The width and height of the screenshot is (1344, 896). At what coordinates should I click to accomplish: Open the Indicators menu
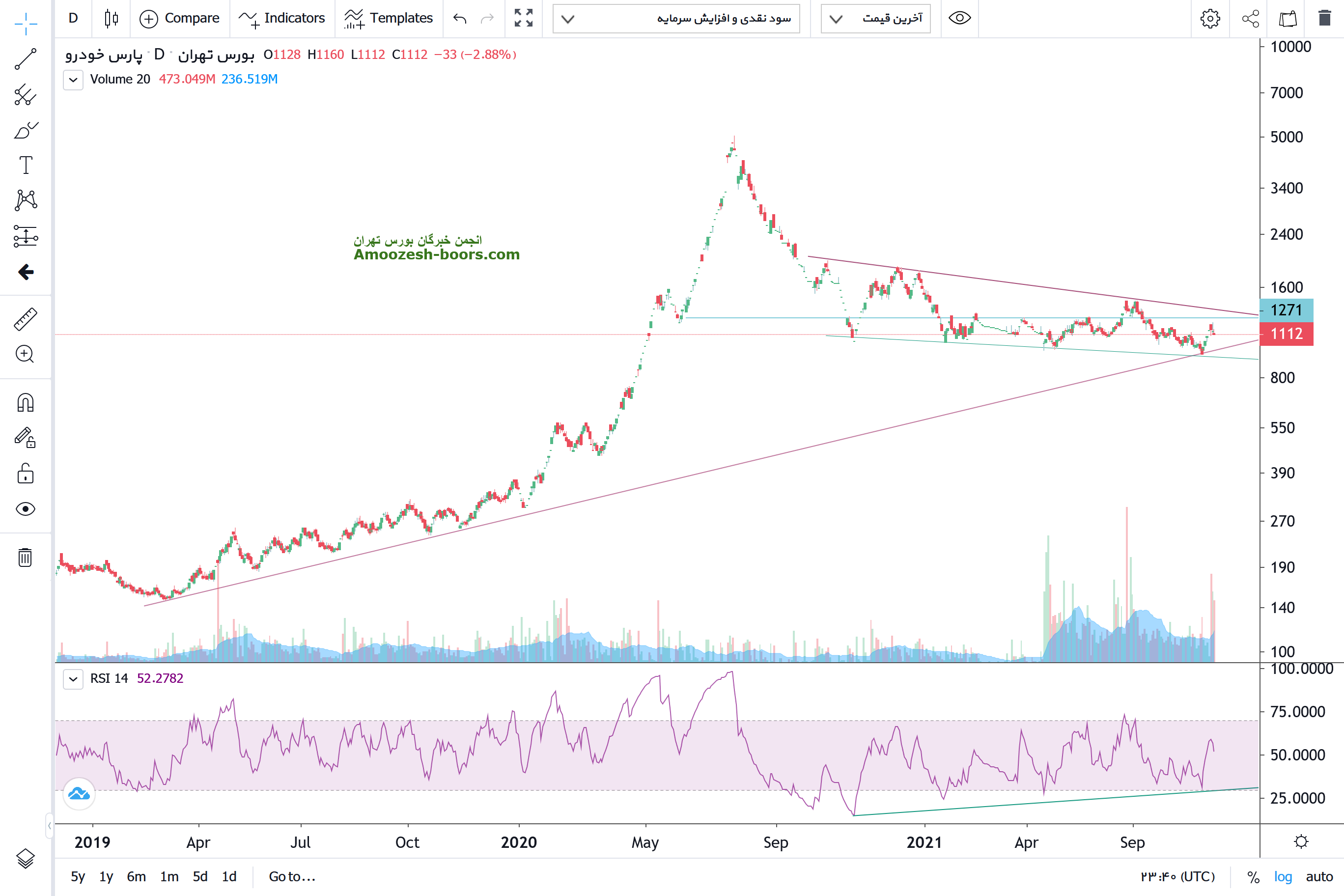282,18
